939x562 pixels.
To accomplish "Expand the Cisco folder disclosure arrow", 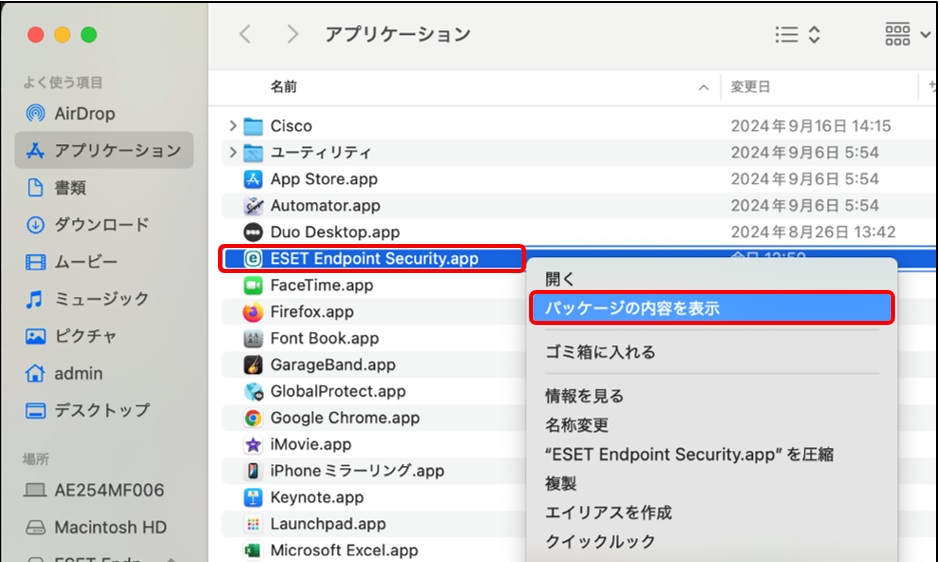I will (232, 126).
